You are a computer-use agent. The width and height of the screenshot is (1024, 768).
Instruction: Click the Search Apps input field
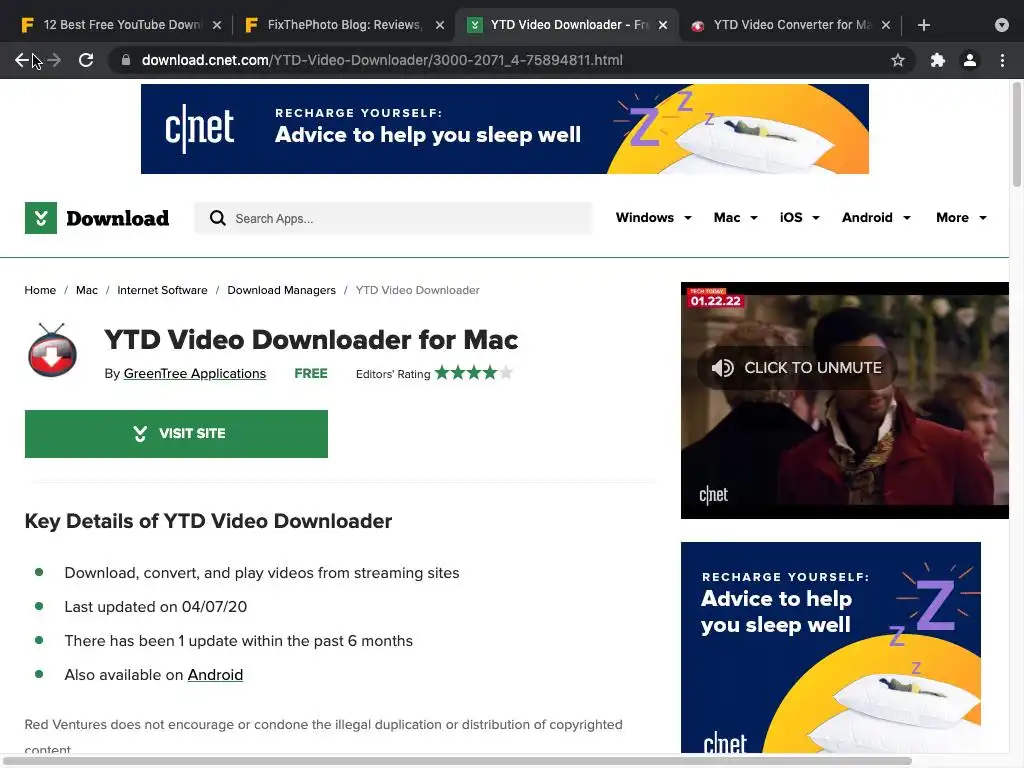(x=393, y=218)
